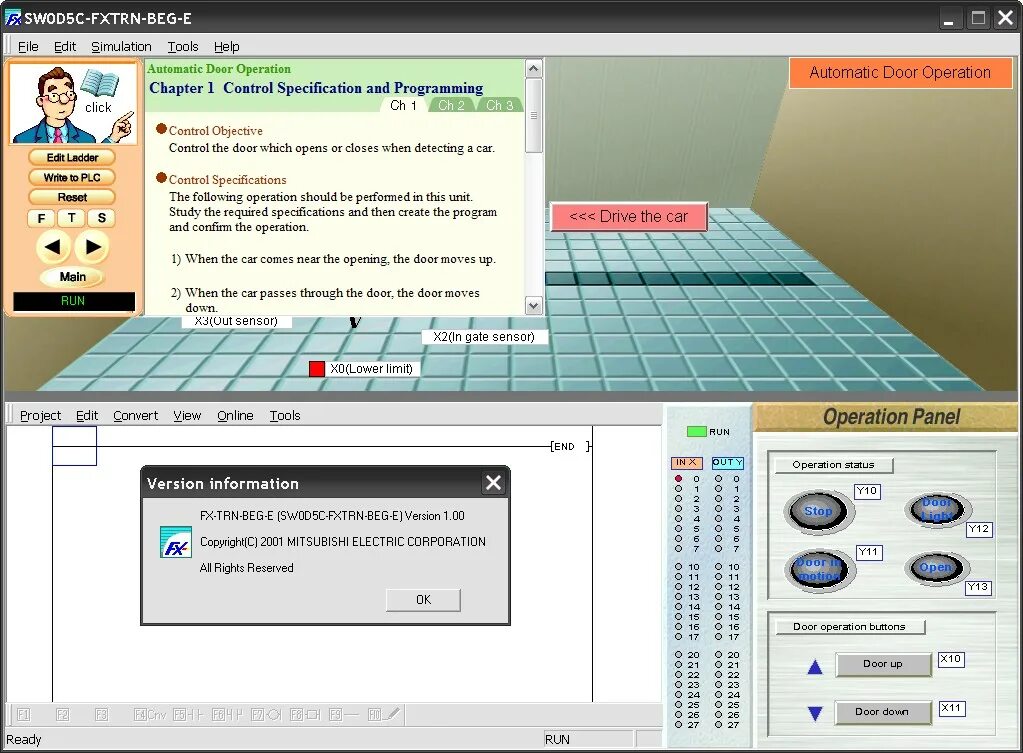The height and width of the screenshot is (753, 1023).
Task: Go to next page with right arrow
Action: (92, 247)
